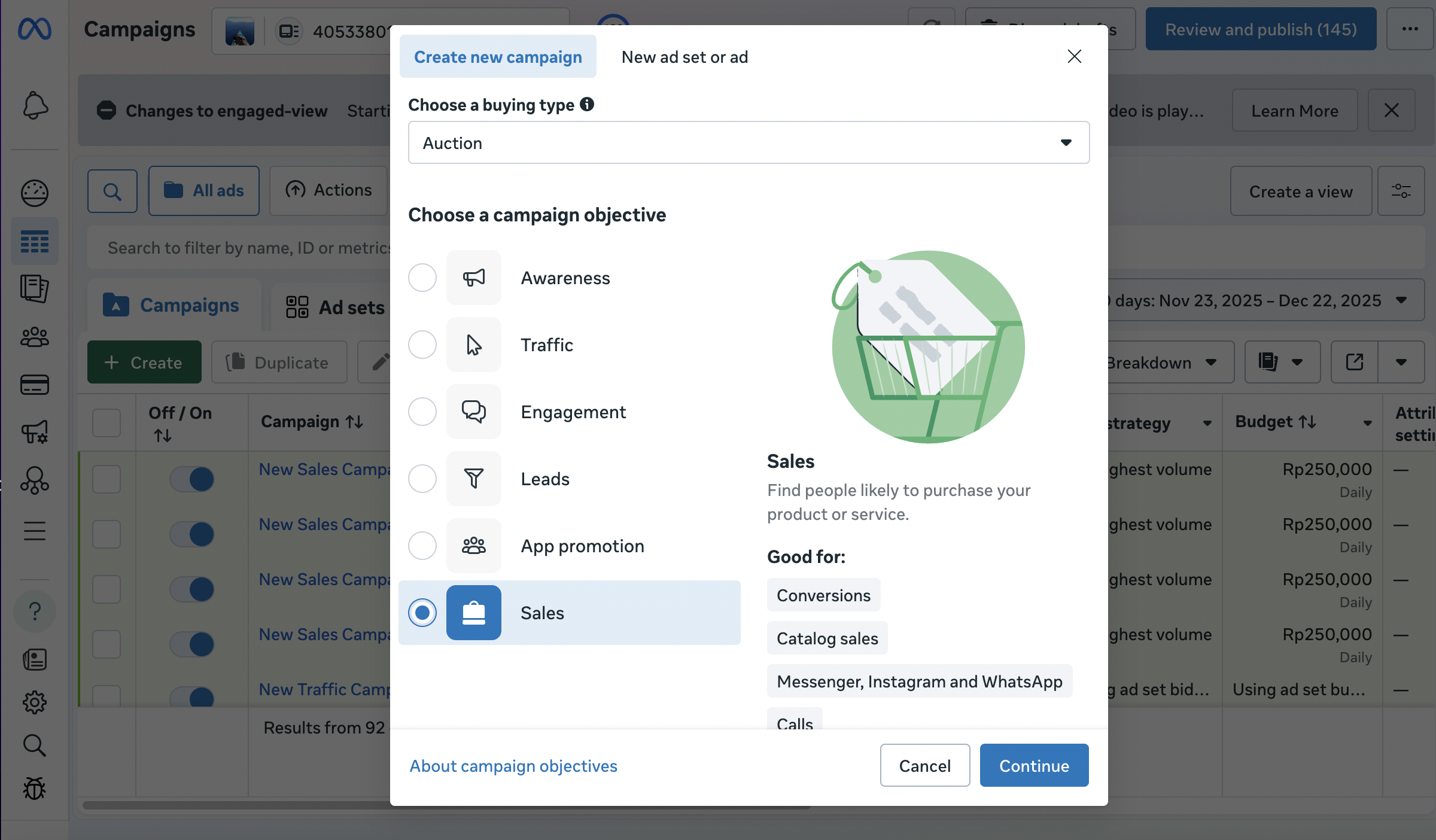The height and width of the screenshot is (840, 1436).
Task: Select the Awareness objective radio button
Action: (422, 278)
